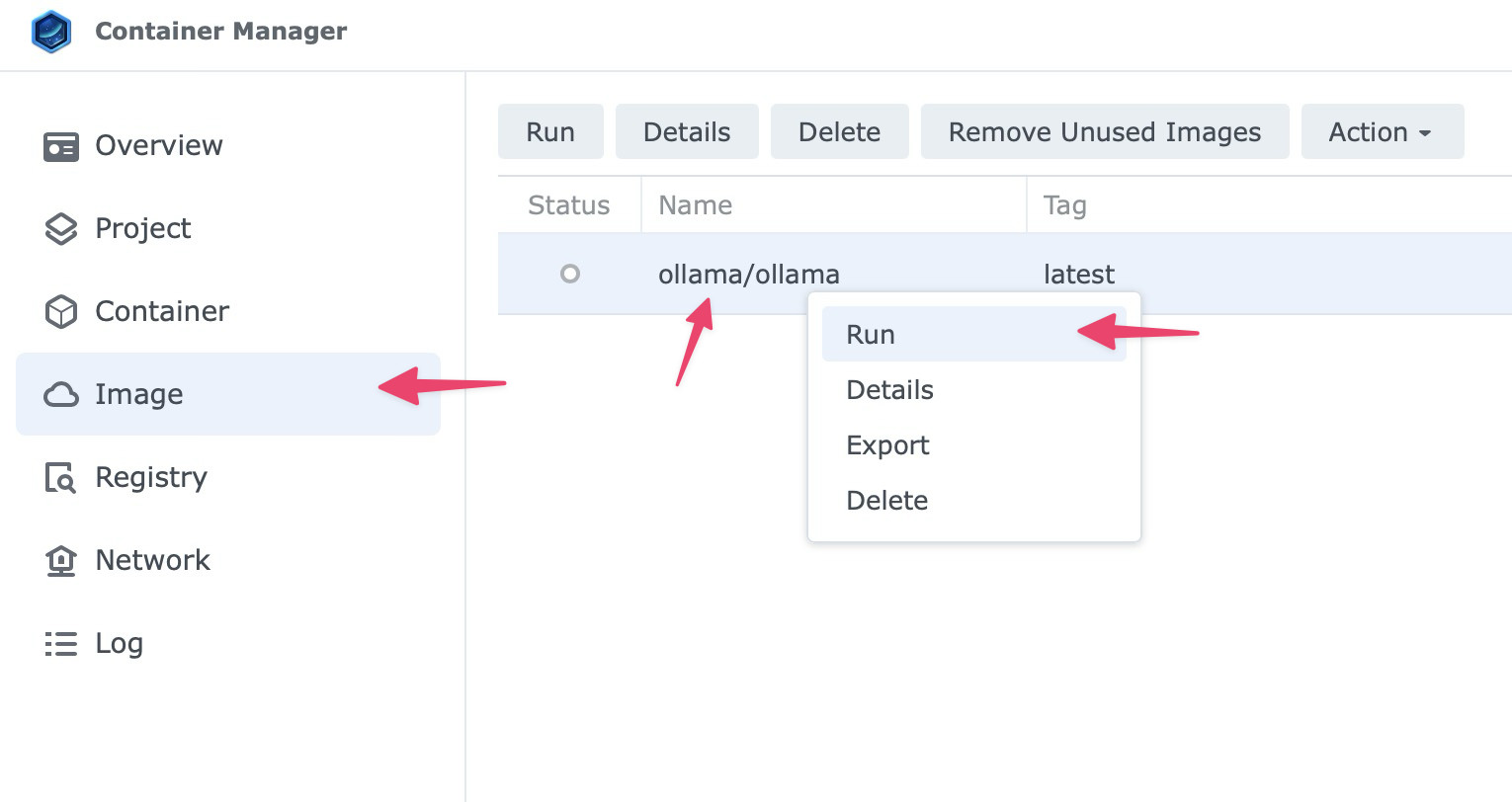Select the Container cube icon

pyautogui.click(x=61, y=312)
